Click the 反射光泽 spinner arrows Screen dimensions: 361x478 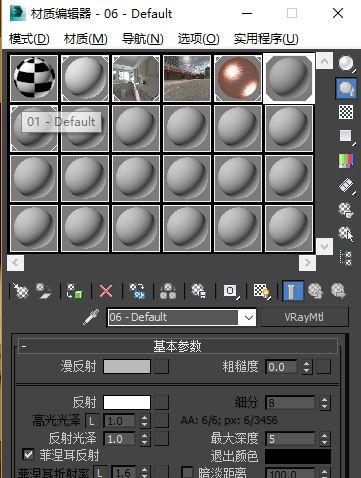144,439
